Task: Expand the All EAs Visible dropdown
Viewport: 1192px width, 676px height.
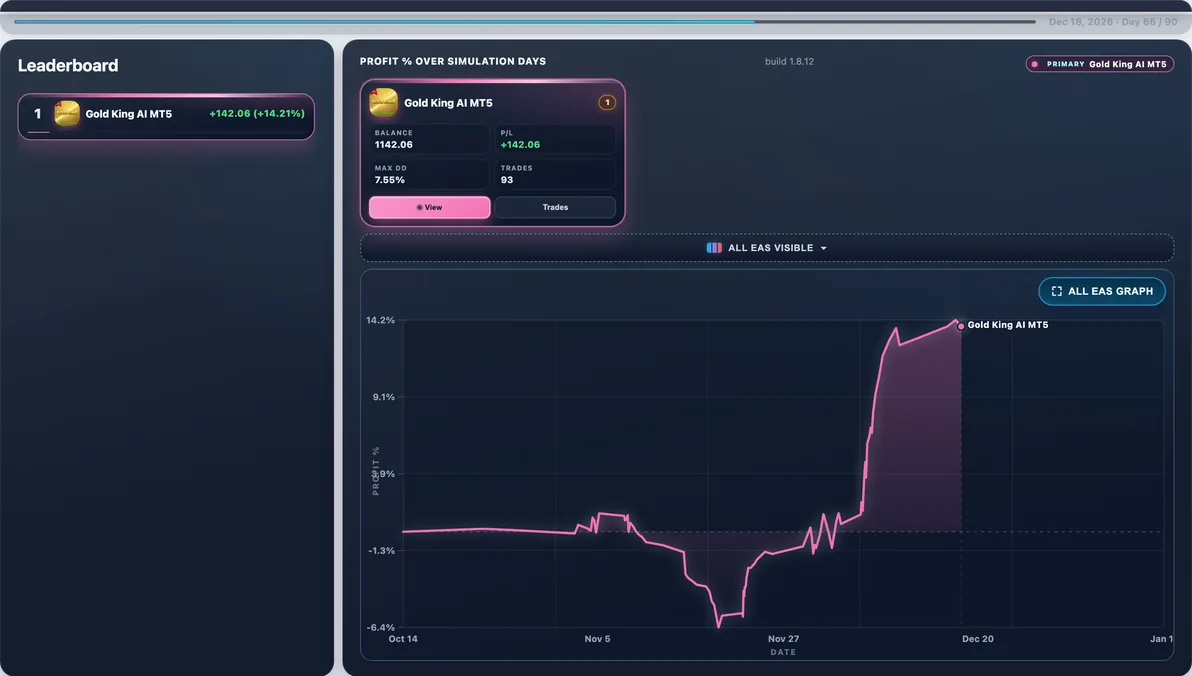Action: (767, 248)
